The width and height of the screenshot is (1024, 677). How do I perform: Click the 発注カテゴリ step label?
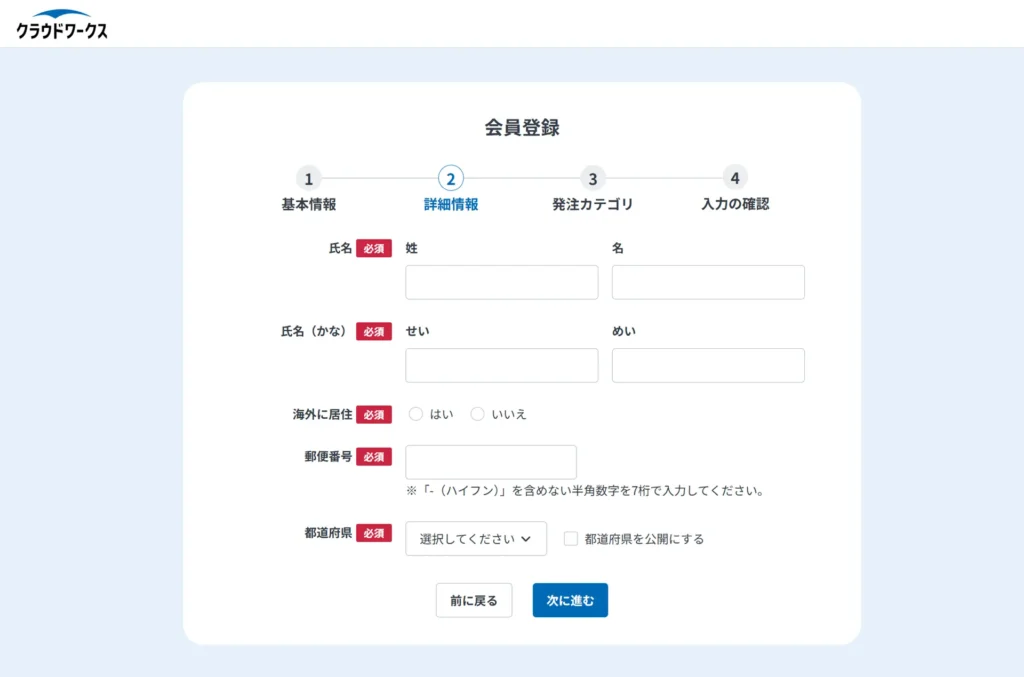(592, 203)
